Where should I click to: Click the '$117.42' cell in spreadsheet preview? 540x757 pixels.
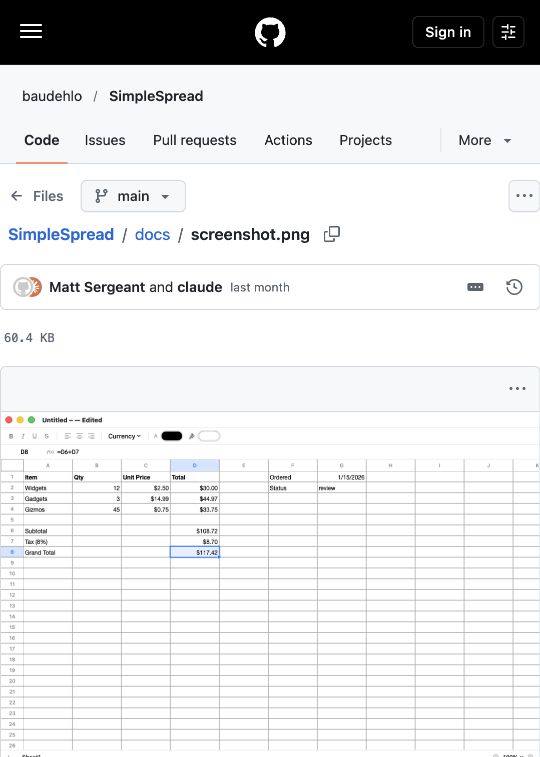point(195,552)
